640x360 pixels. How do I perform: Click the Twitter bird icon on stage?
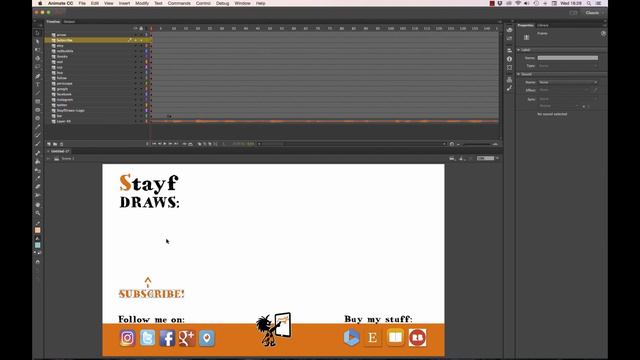[147, 338]
